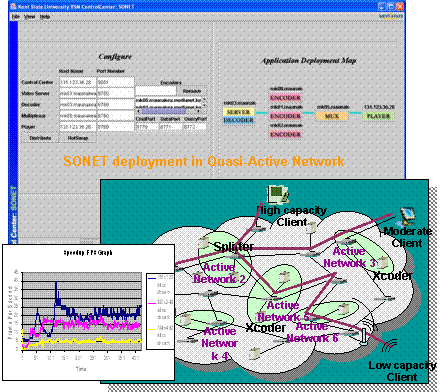This screenshot has width=448, height=392.
Task: Click the SERVER node in deployment map
Action: point(238,112)
